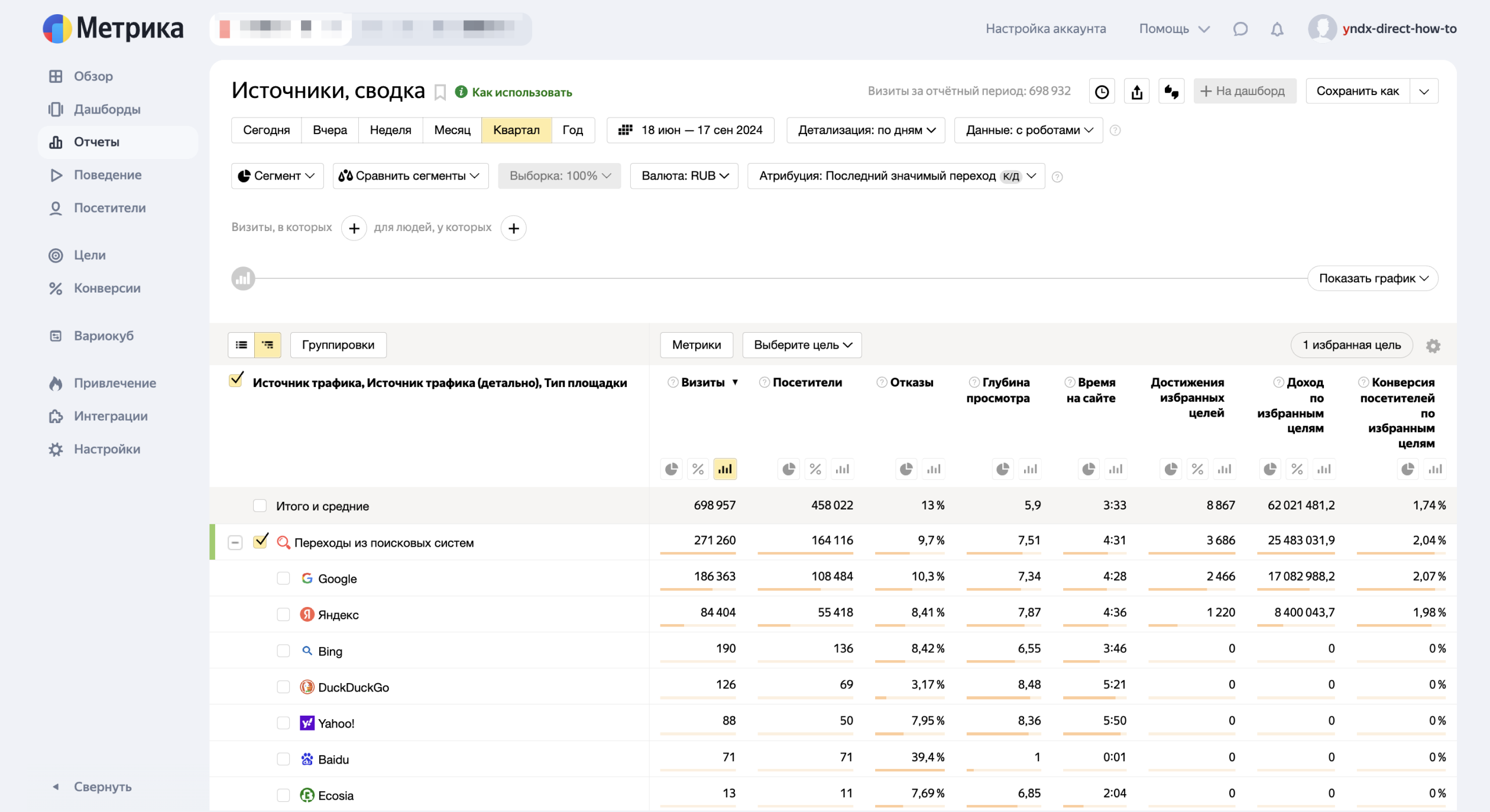
Task: Click the export report icon
Action: (1136, 92)
